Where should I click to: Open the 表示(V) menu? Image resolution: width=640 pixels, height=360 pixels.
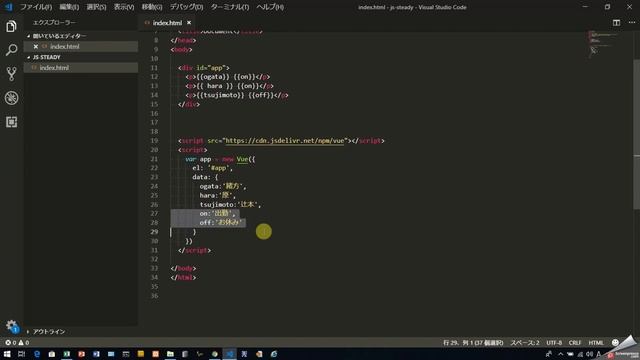[124, 7]
